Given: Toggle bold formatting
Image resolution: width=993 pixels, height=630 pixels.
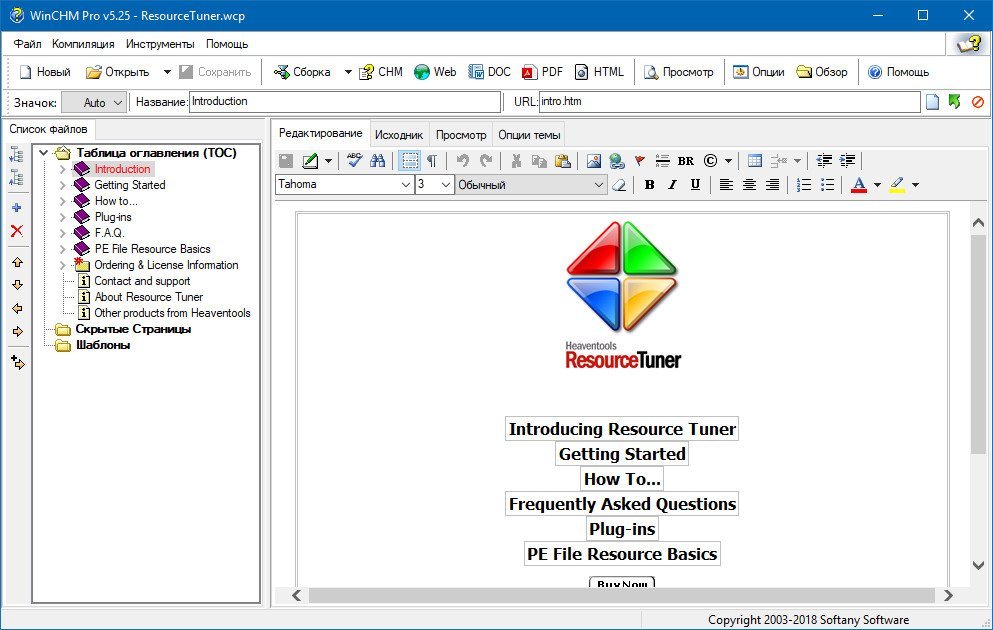Looking at the screenshot, I should tap(649, 185).
